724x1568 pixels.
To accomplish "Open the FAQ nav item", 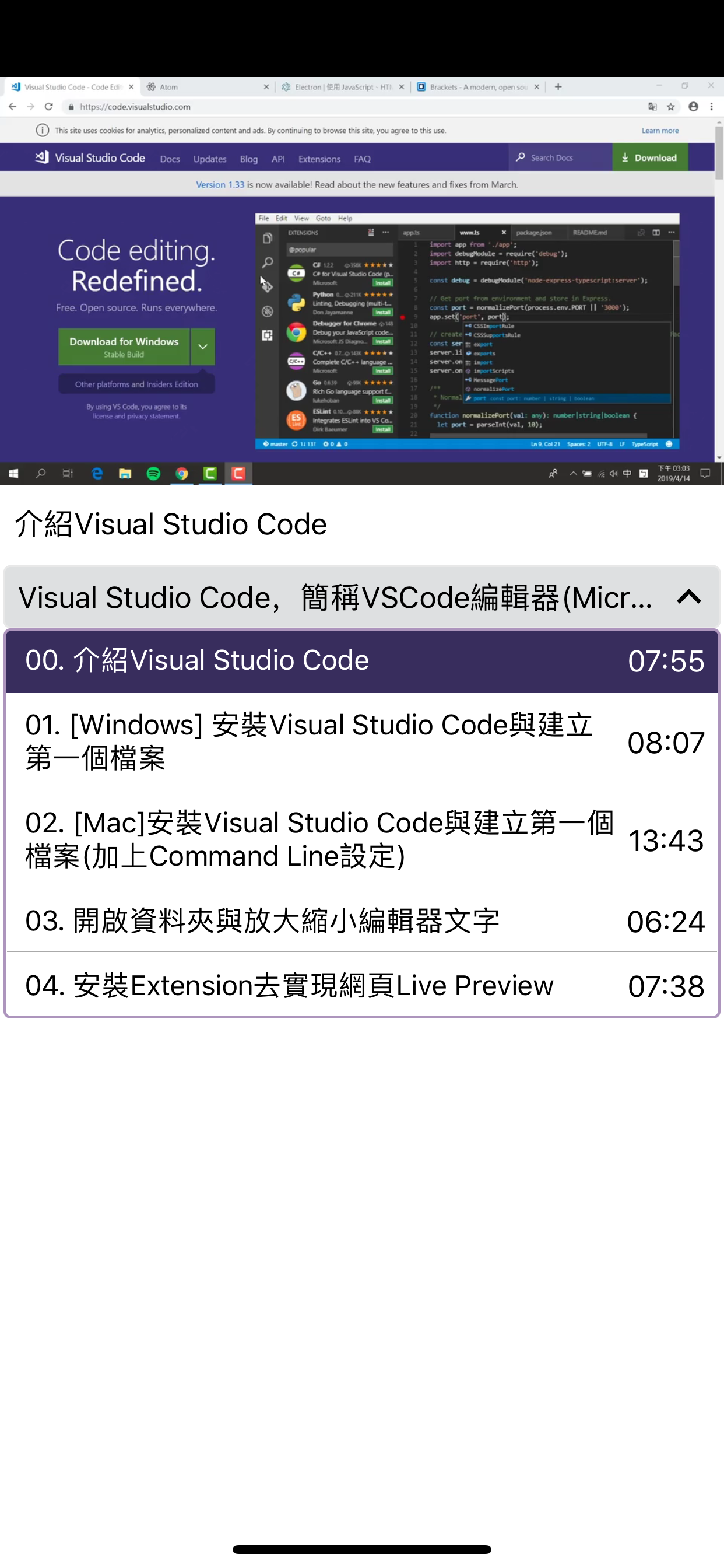I will (x=362, y=159).
